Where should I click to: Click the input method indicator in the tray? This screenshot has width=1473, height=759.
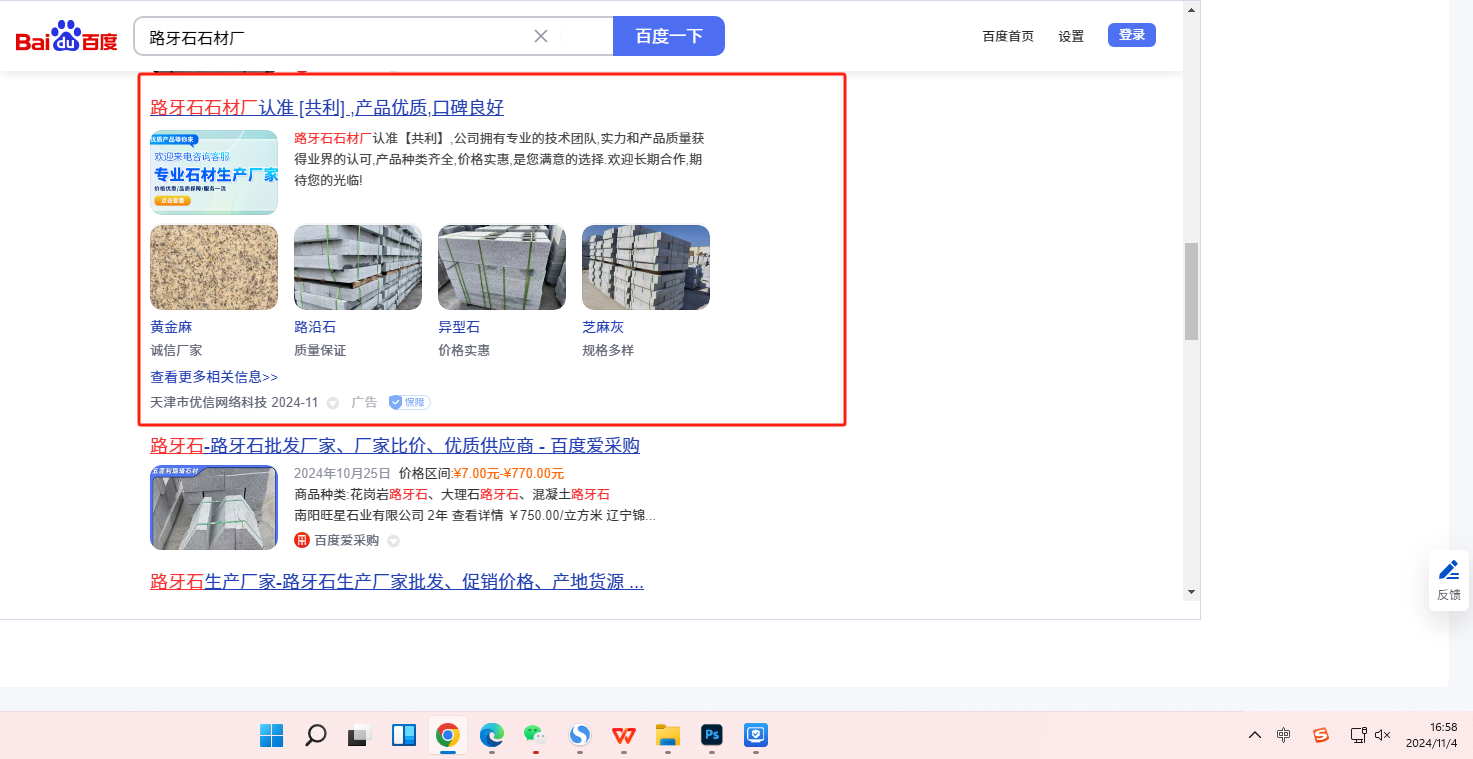point(1284,735)
